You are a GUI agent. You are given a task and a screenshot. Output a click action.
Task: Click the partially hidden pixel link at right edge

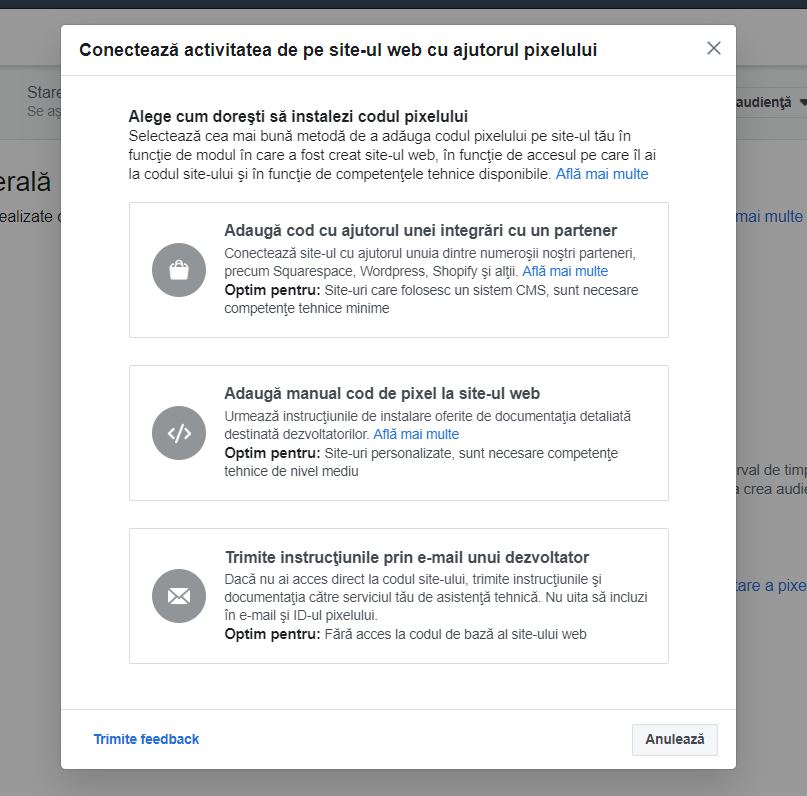coord(770,585)
